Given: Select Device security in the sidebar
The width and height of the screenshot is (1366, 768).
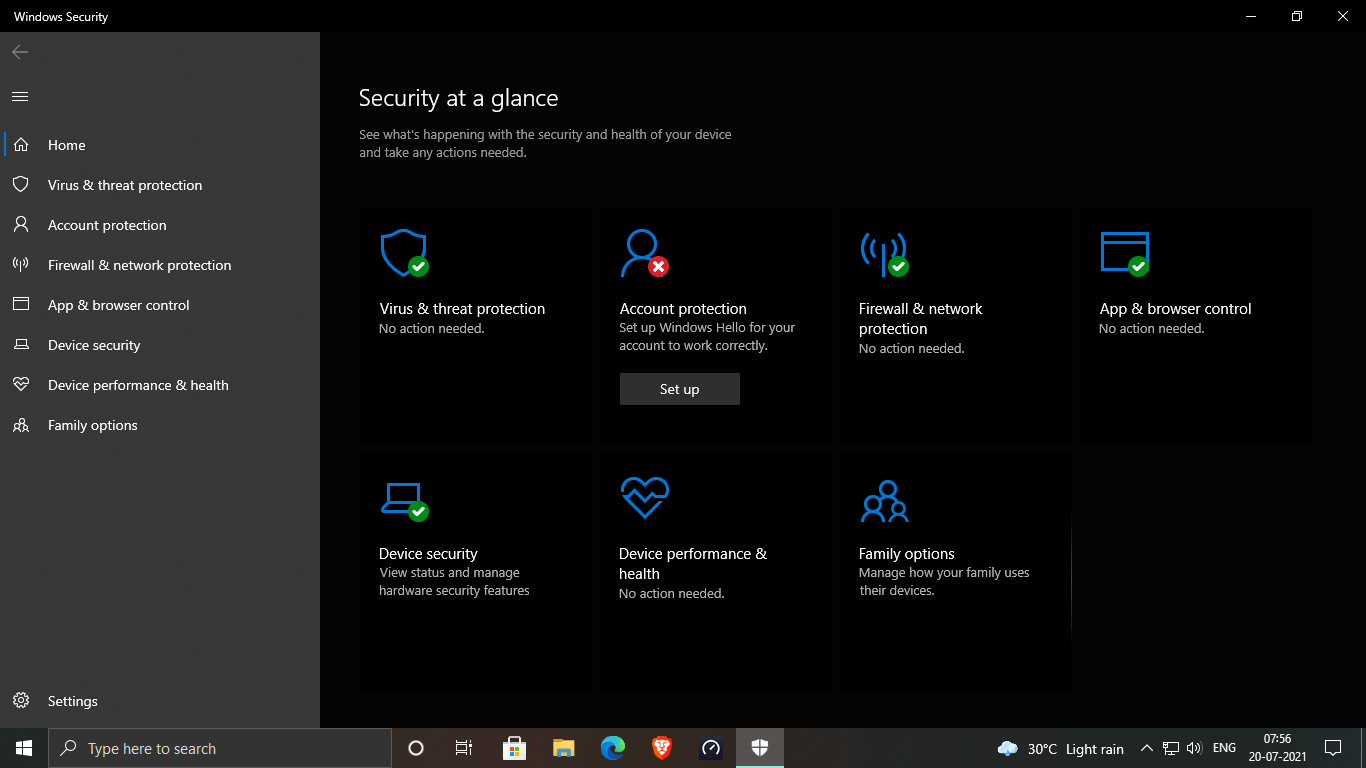Looking at the screenshot, I should point(160,345).
